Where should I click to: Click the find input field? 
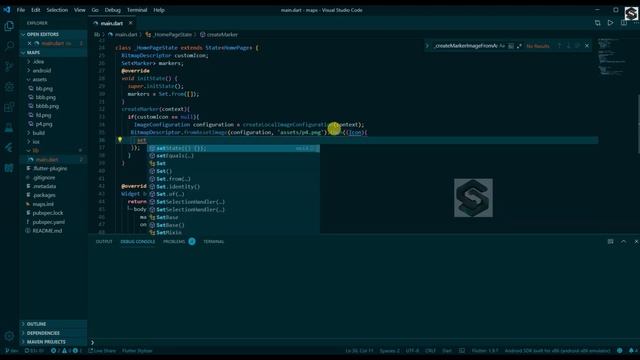point(465,46)
